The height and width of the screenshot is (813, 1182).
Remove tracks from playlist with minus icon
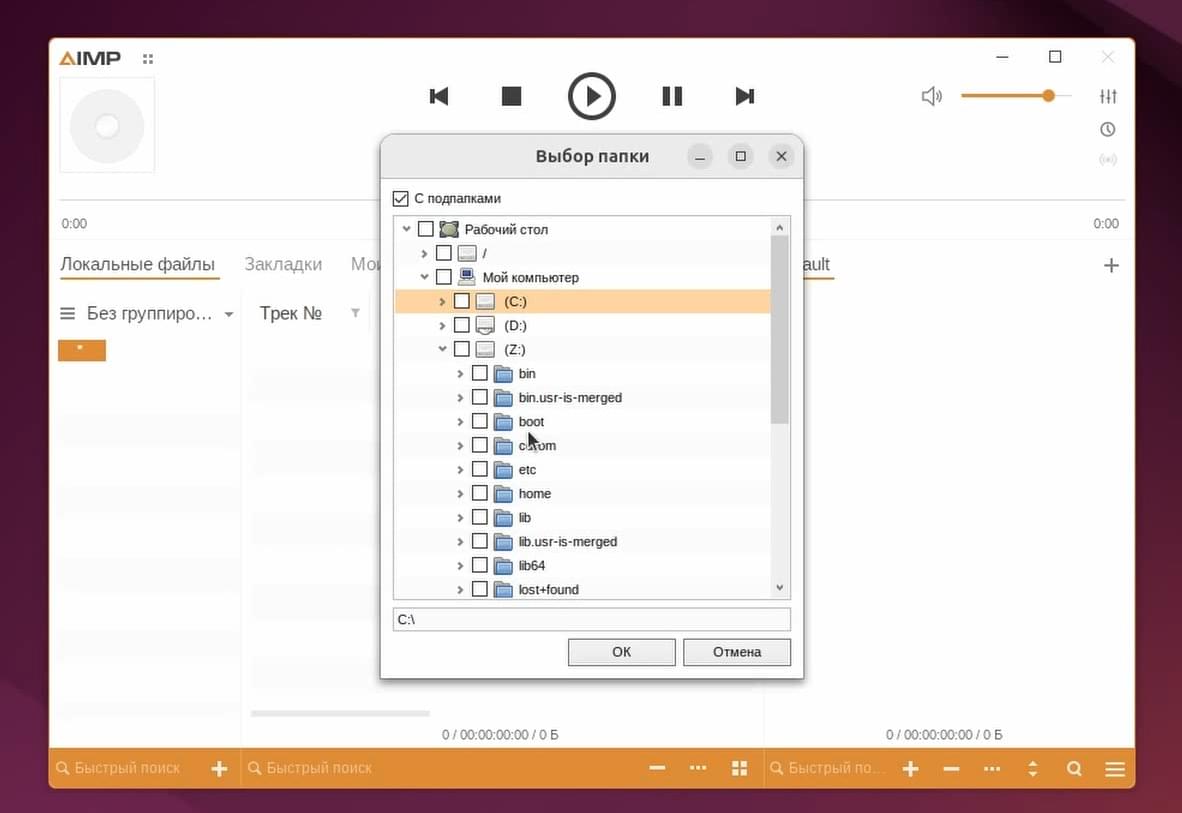[x=951, y=769]
